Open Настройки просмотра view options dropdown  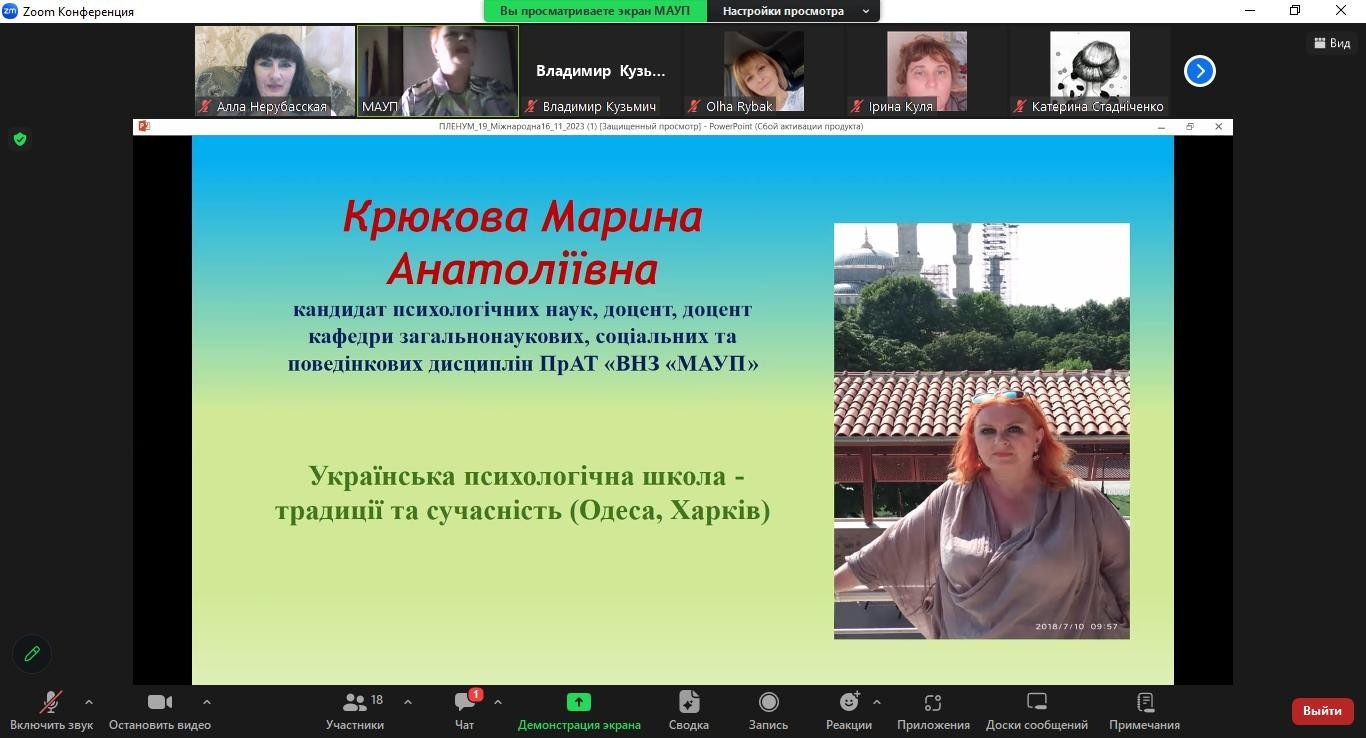coord(795,11)
